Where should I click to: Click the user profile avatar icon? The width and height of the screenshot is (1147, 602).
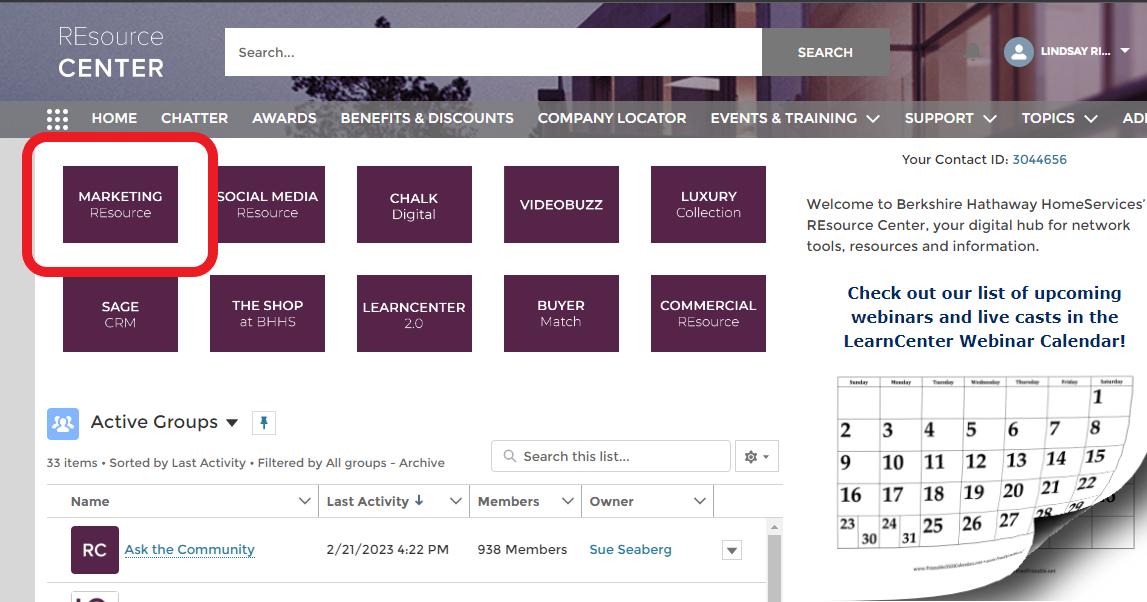(x=1018, y=52)
